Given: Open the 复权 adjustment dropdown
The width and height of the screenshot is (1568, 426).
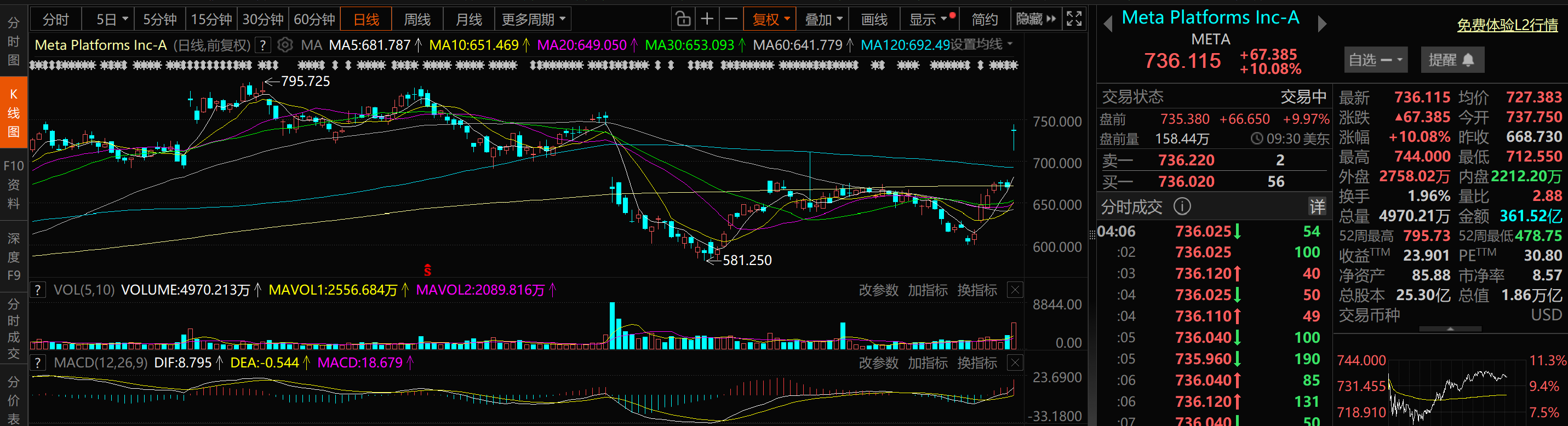Looking at the screenshot, I should [770, 20].
